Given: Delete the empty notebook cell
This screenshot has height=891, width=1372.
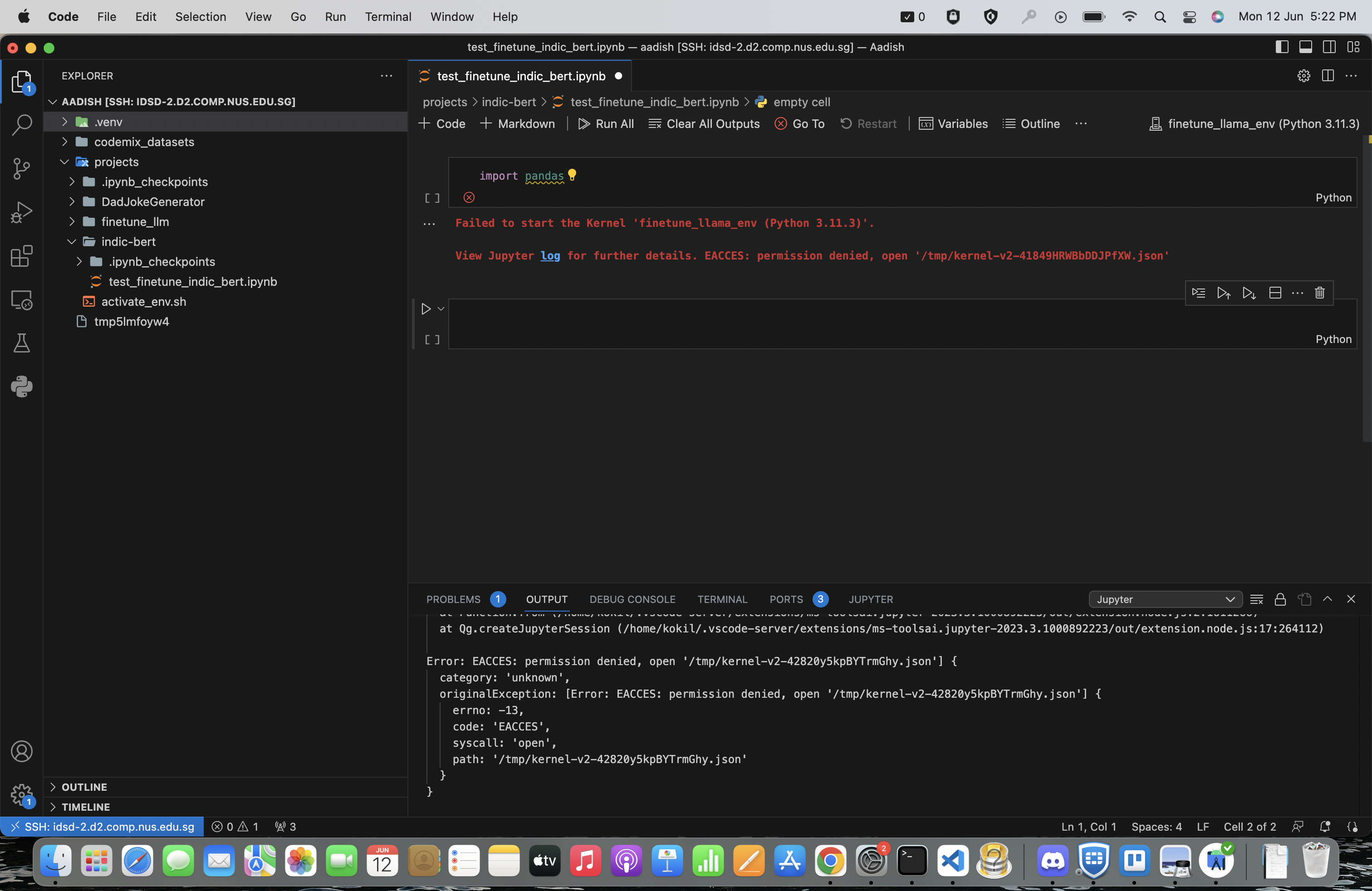Looking at the screenshot, I should point(1319,293).
